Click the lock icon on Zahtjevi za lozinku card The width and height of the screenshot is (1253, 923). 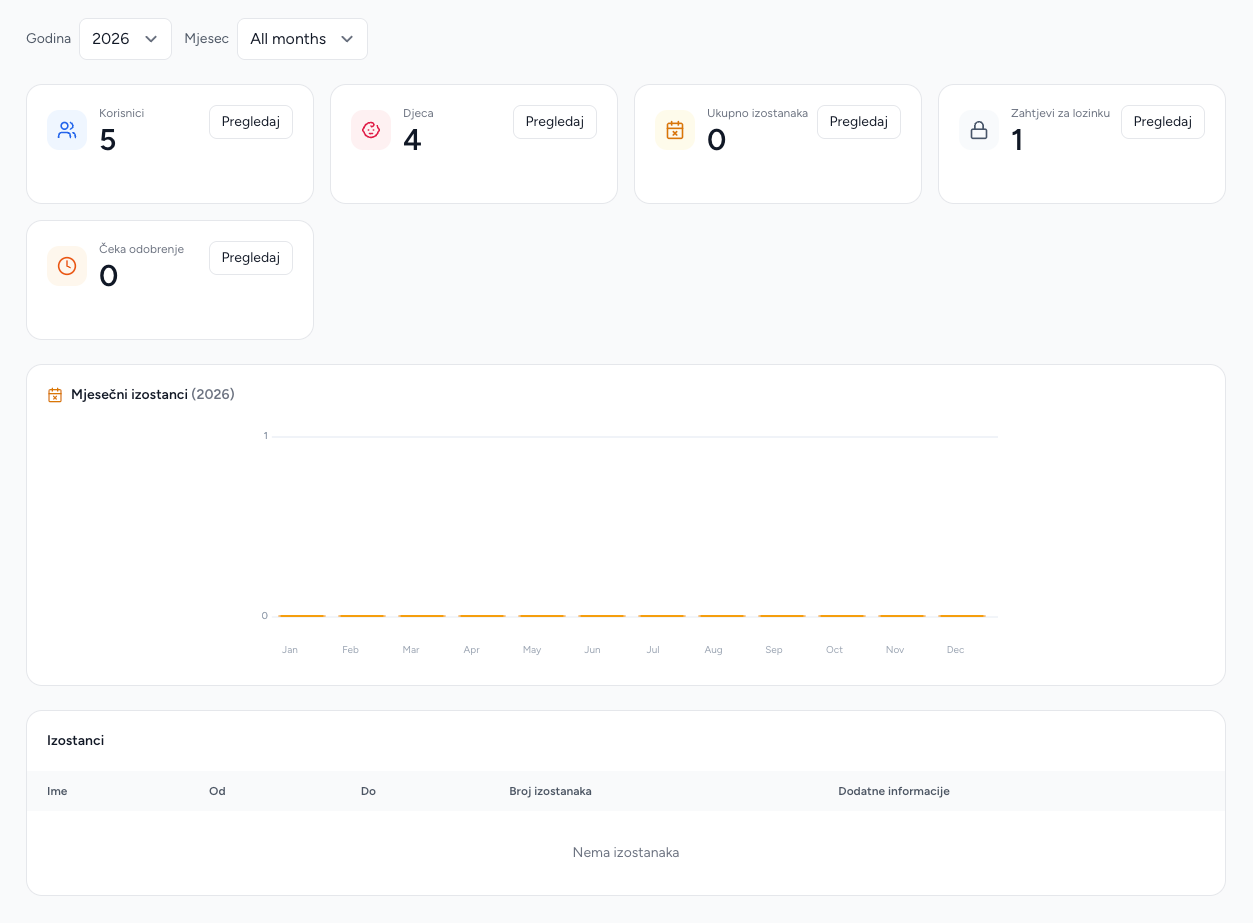click(x=979, y=130)
